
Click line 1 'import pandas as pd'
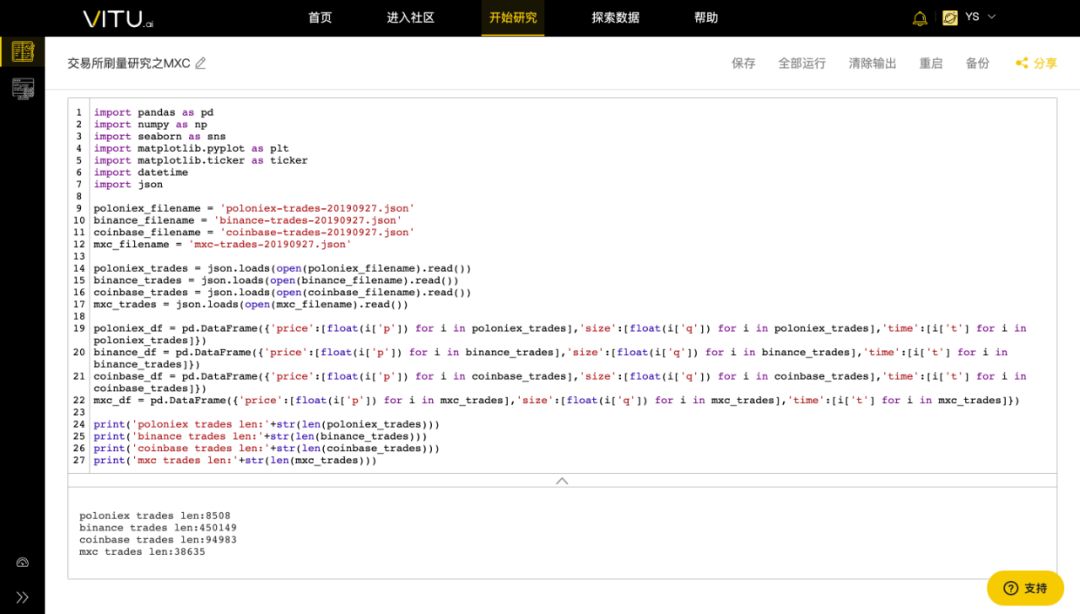coord(154,112)
